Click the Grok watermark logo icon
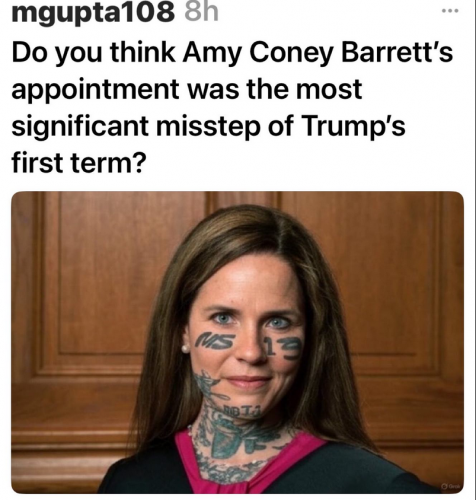Screen dimensions: 476x500 point(444,486)
